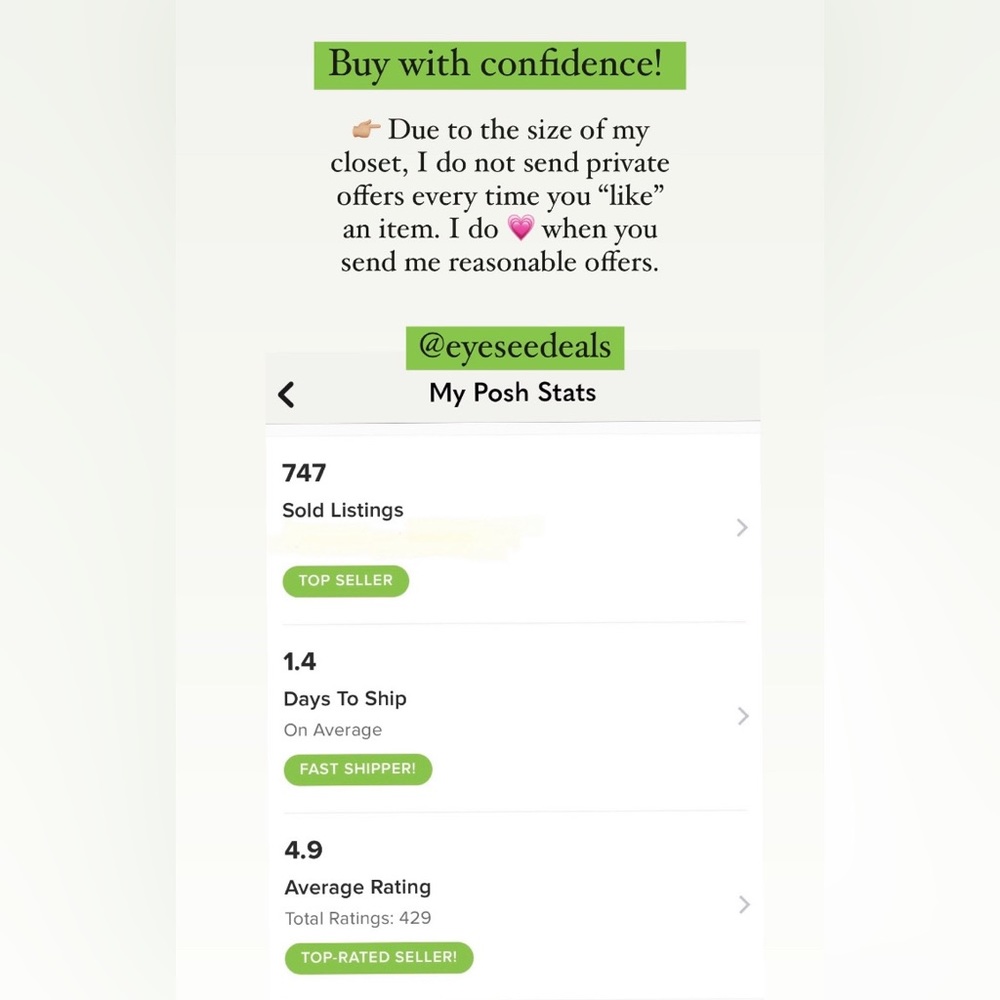
Task: Click the 747 sold listings number
Action: pos(304,473)
